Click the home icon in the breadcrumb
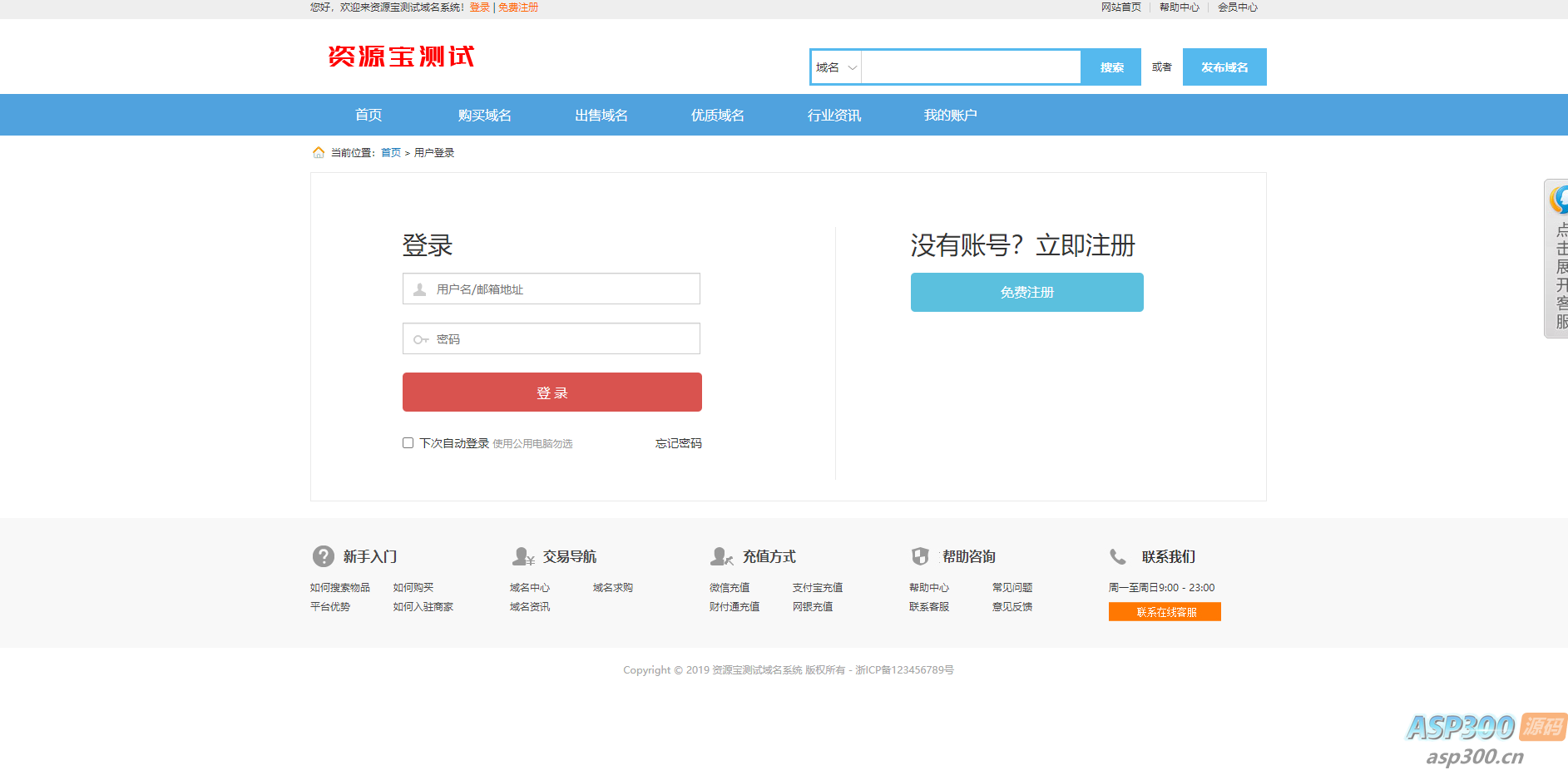The height and width of the screenshot is (775, 1568). 319,152
